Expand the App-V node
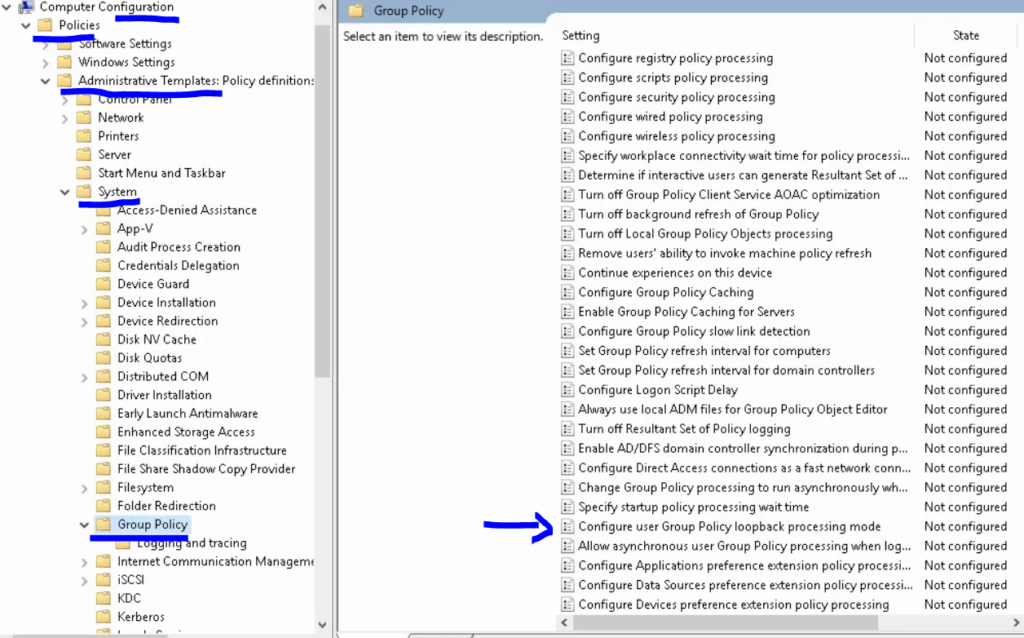This screenshot has width=1024, height=638. click(x=84, y=229)
